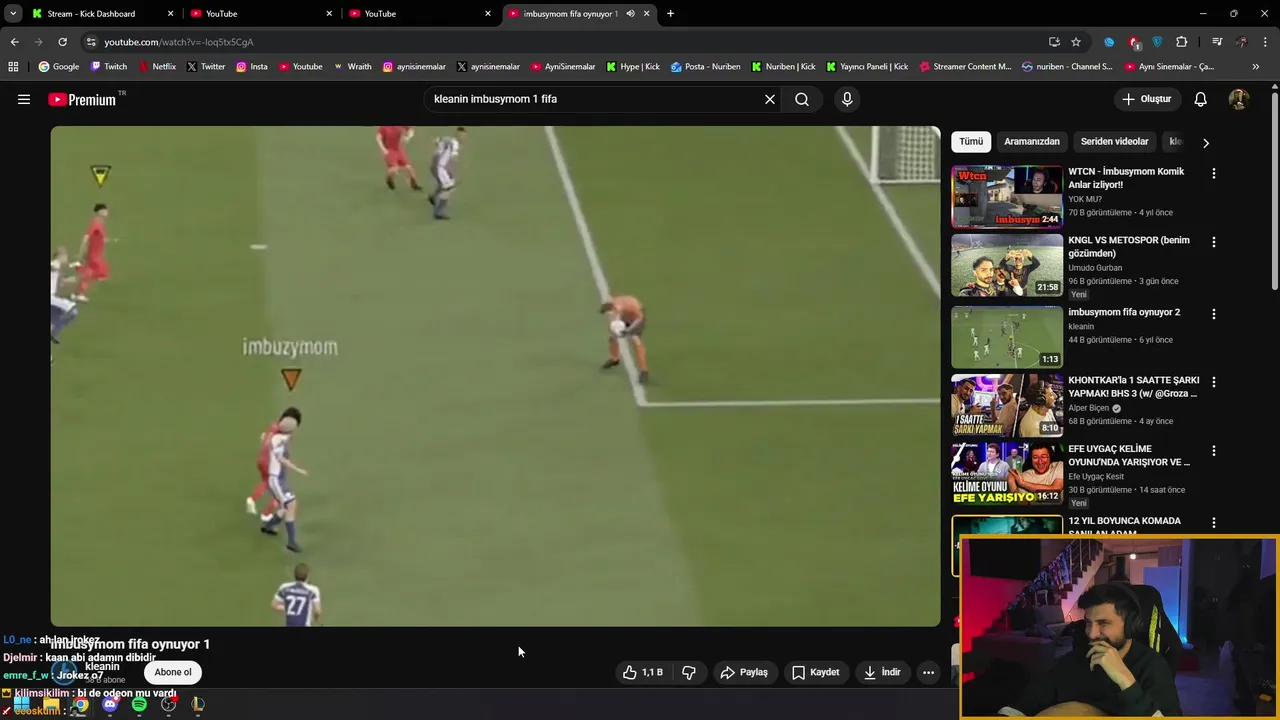Open the Hype | Kick bookmark
The width and height of the screenshot is (1280, 720).
pos(632,67)
